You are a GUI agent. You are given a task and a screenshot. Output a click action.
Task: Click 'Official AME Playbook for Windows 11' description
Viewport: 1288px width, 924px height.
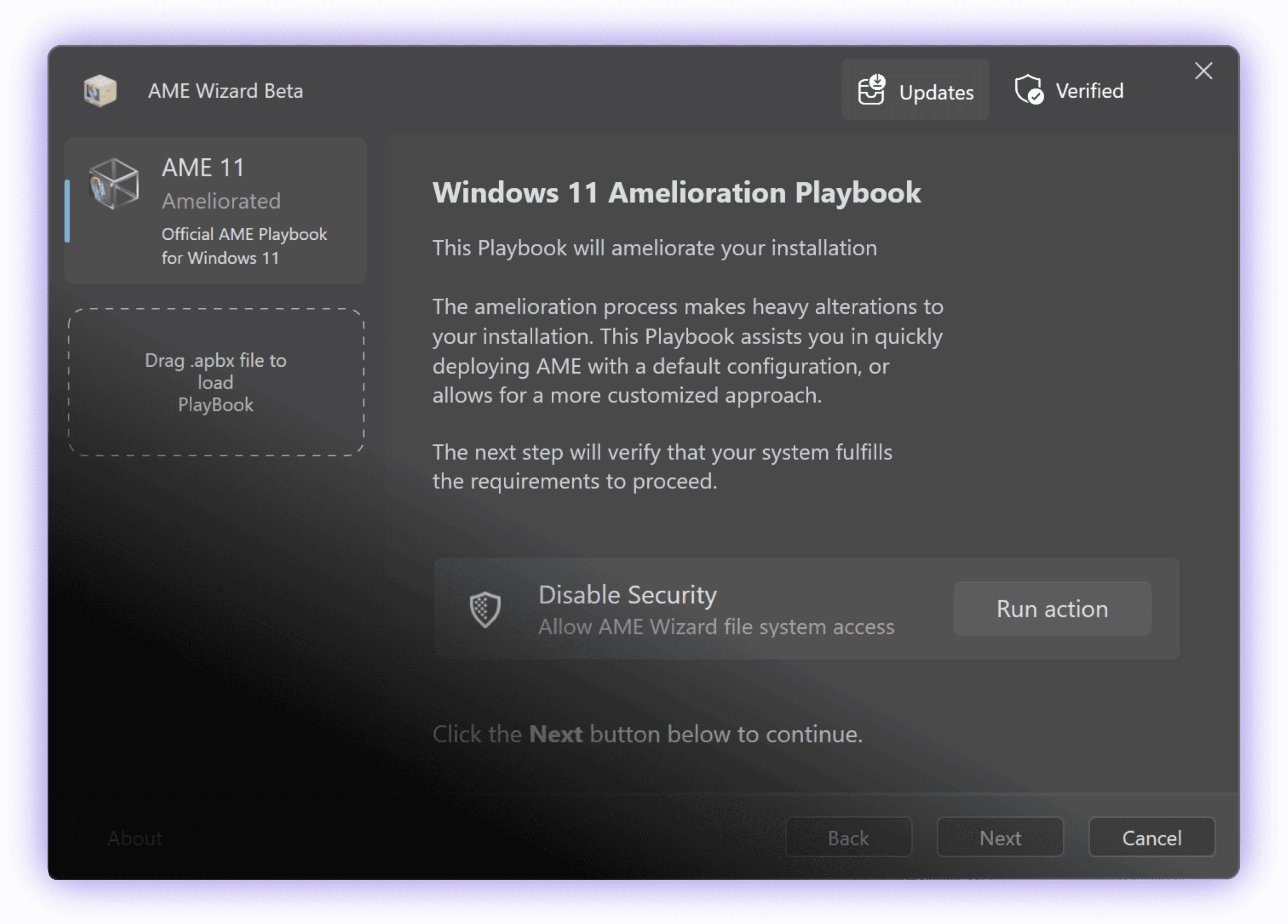click(244, 246)
